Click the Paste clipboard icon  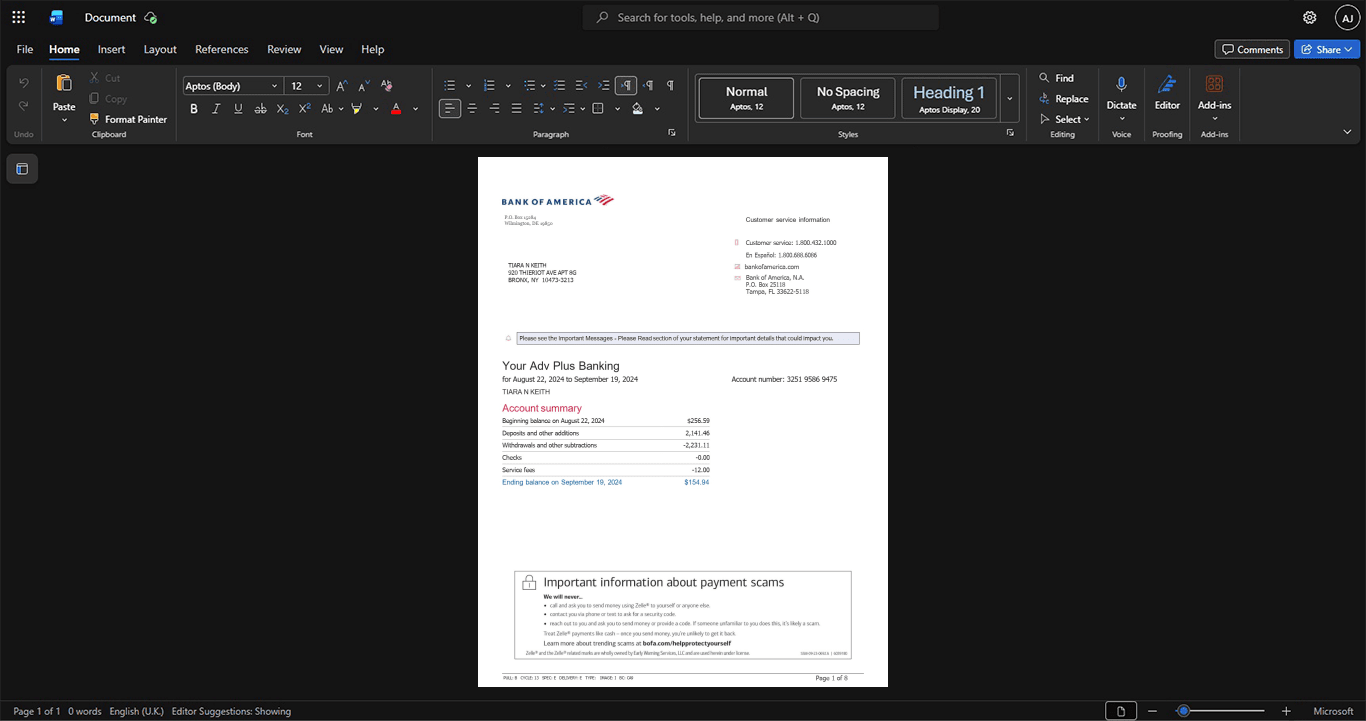pos(64,83)
